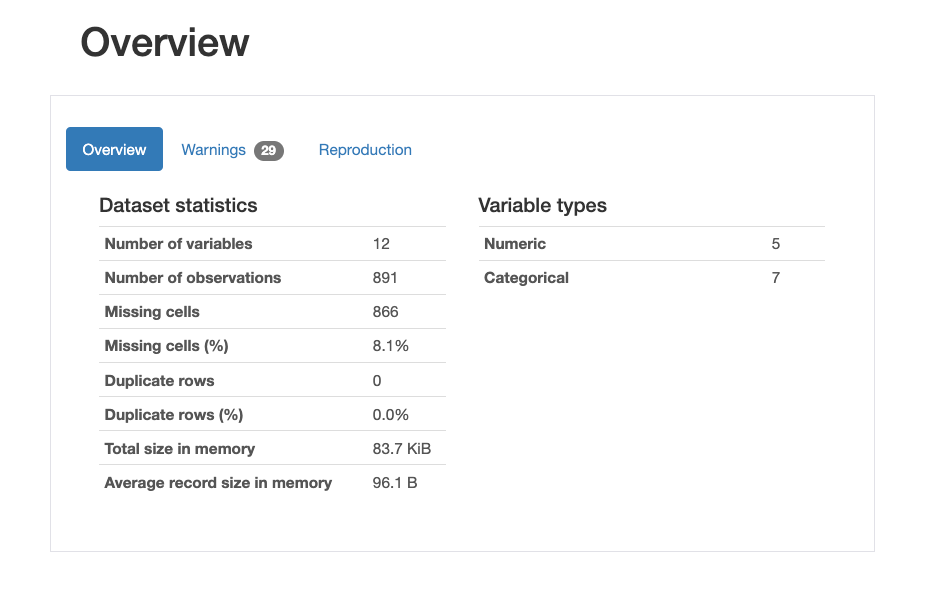Open the Reproduction tab
This screenshot has height=595, width=934.
click(x=365, y=150)
